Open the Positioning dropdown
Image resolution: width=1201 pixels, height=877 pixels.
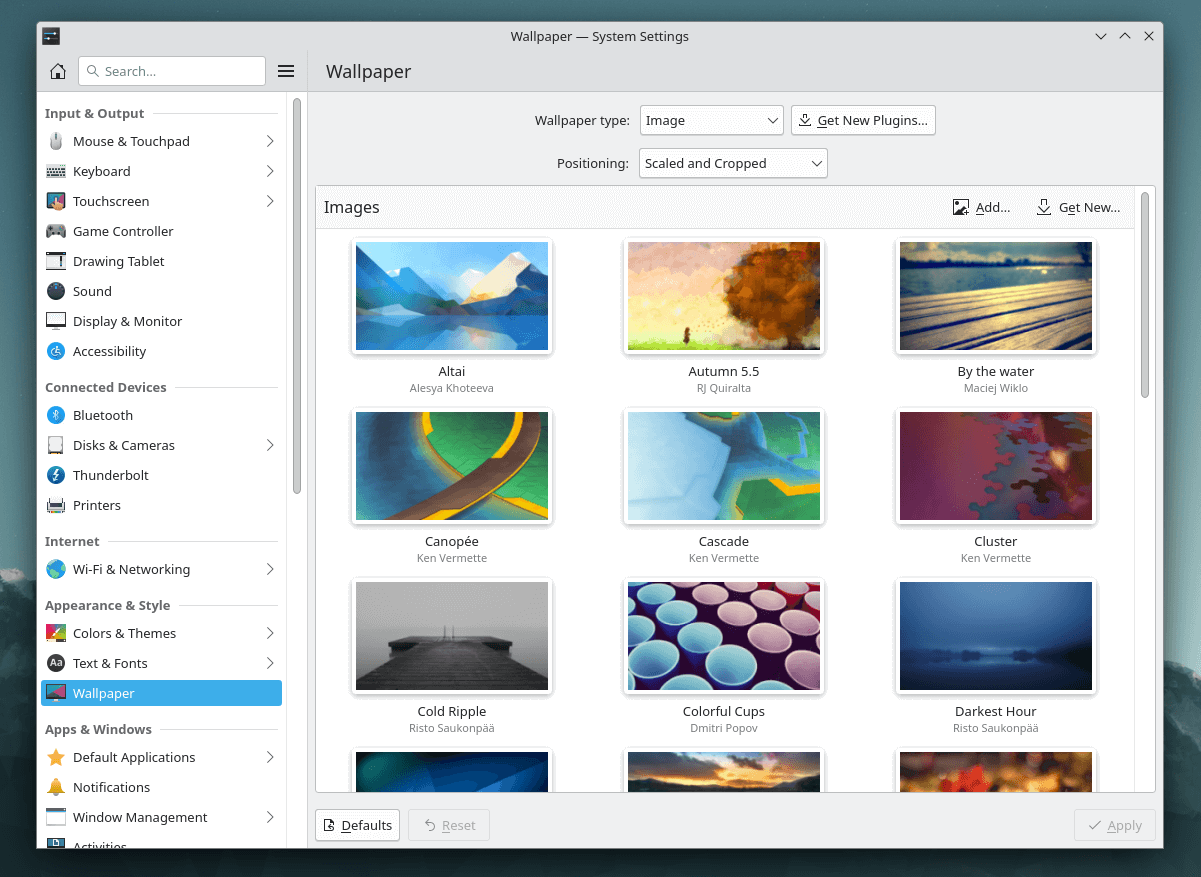click(x=733, y=162)
